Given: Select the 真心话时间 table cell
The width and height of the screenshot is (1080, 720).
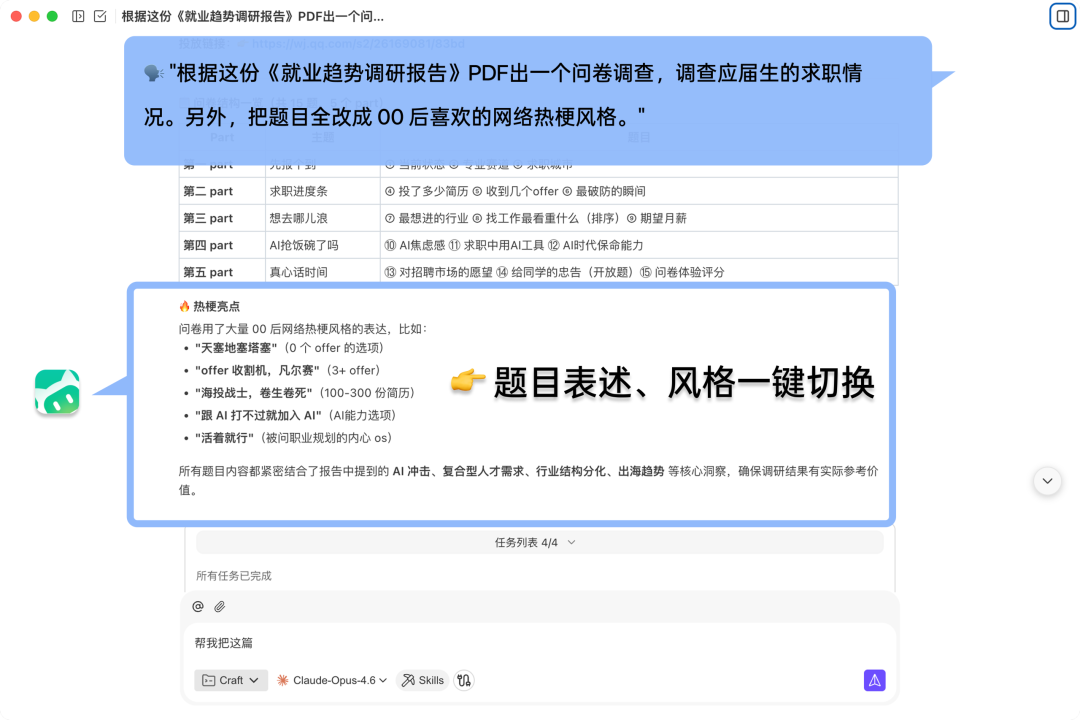Looking at the screenshot, I should tap(322, 271).
